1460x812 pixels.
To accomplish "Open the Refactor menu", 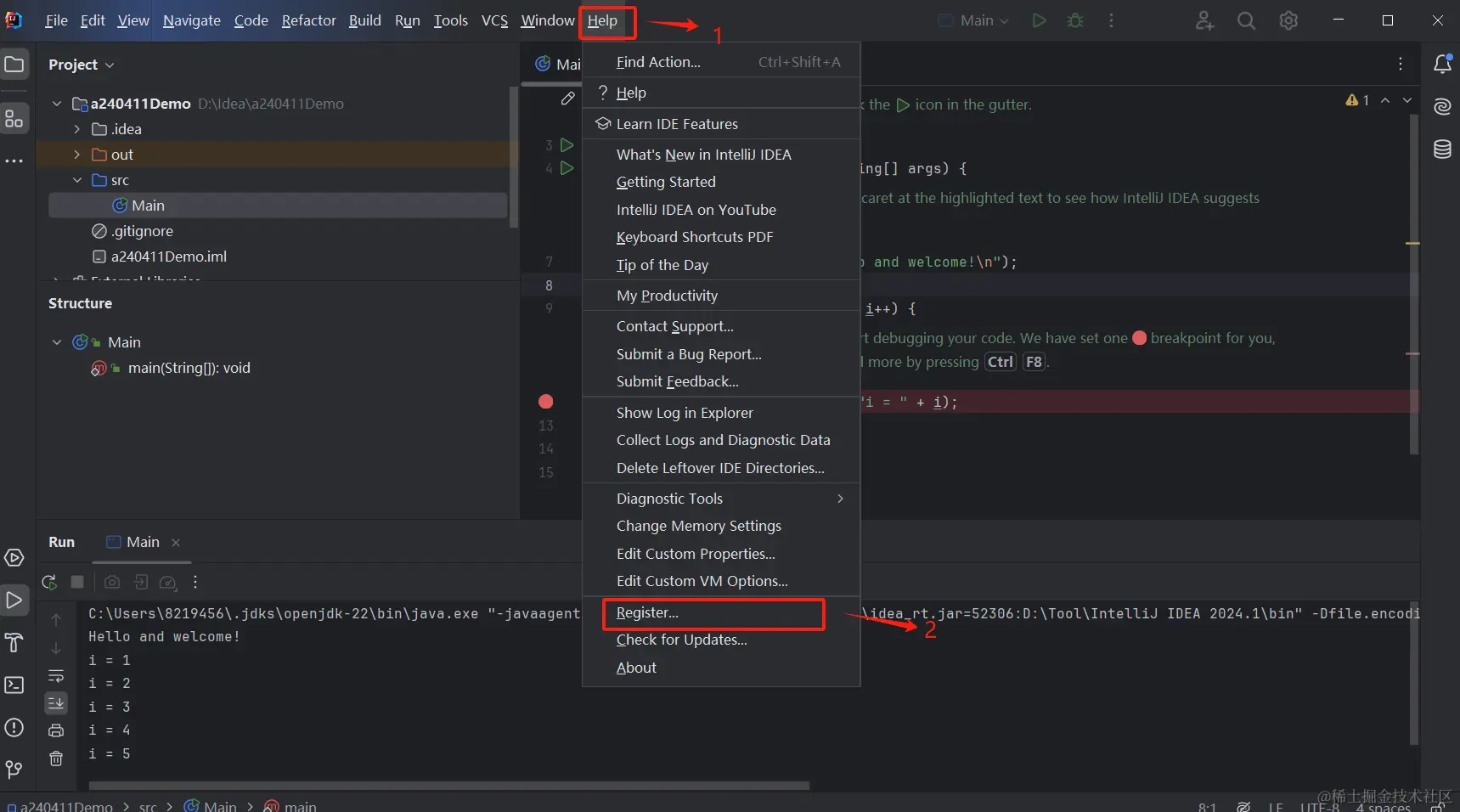I will (309, 20).
